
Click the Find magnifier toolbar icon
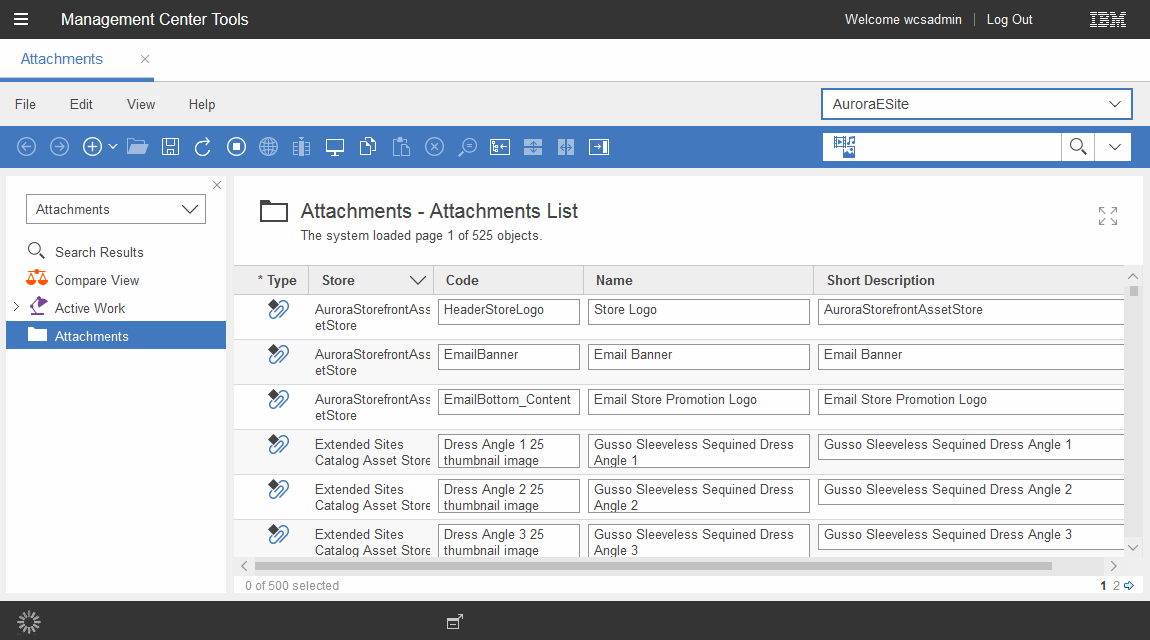467,147
